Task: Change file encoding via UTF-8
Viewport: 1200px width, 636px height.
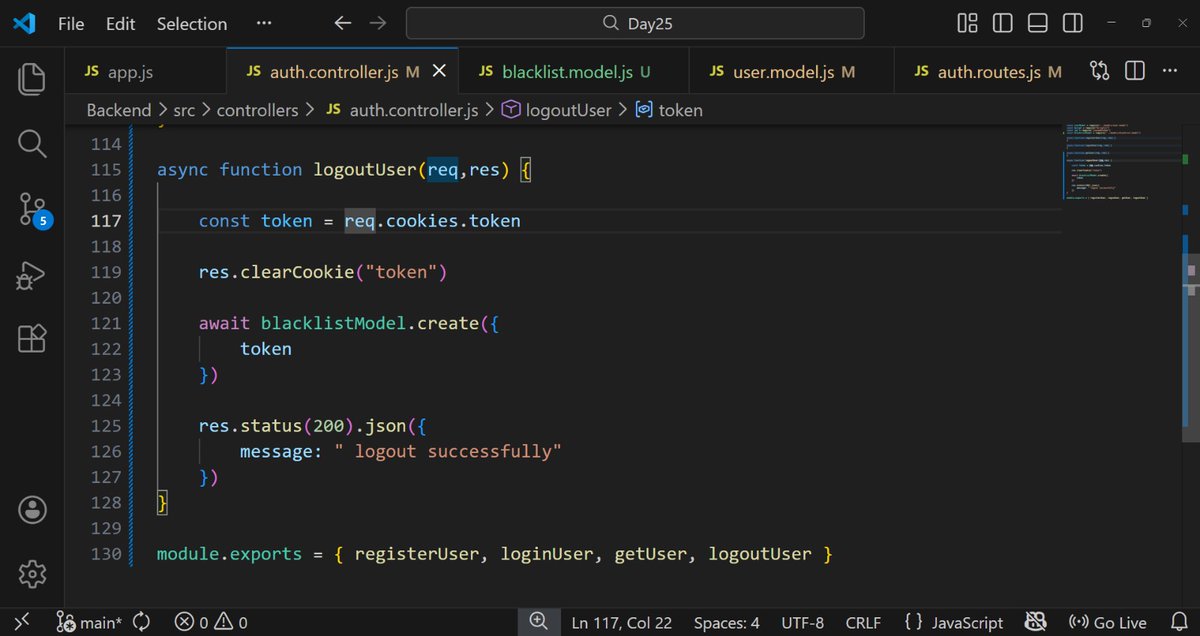Action: click(x=804, y=622)
